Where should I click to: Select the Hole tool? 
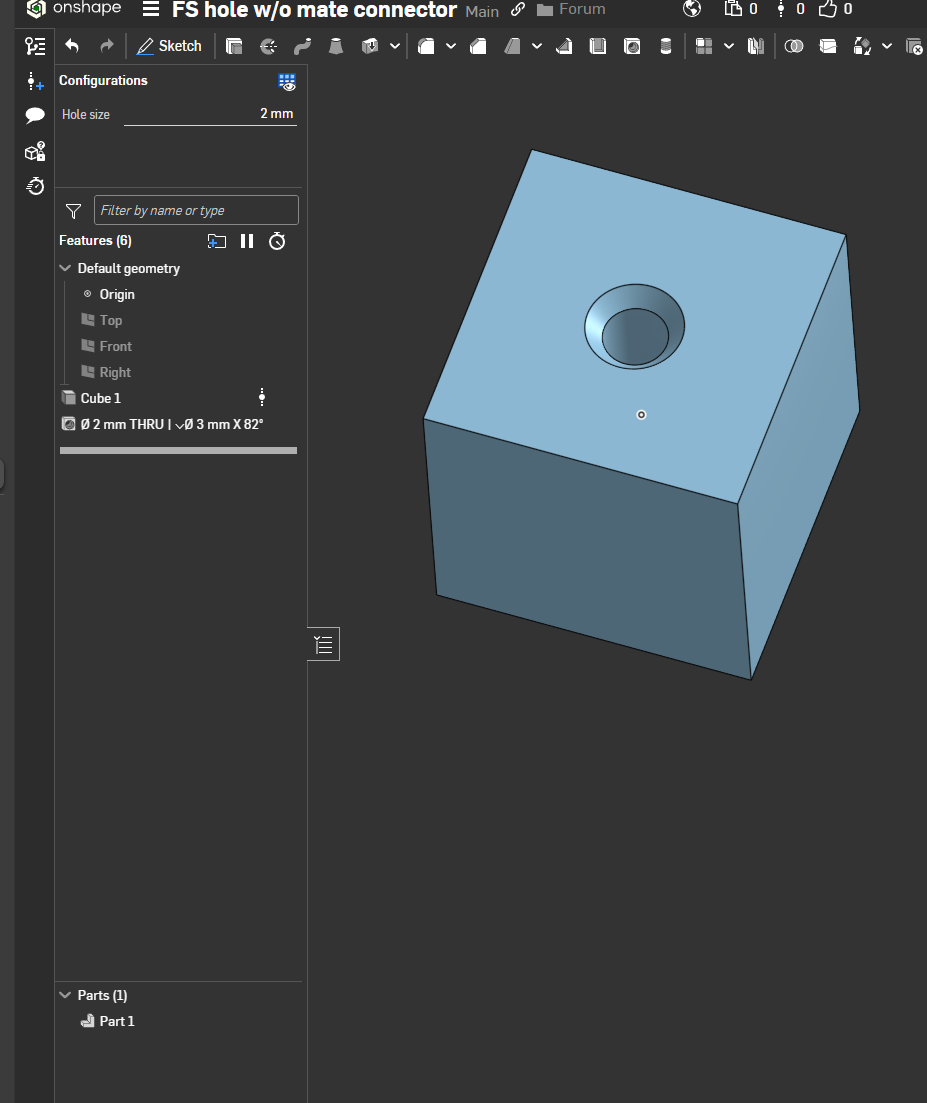pyautogui.click(x=632, y=46)
